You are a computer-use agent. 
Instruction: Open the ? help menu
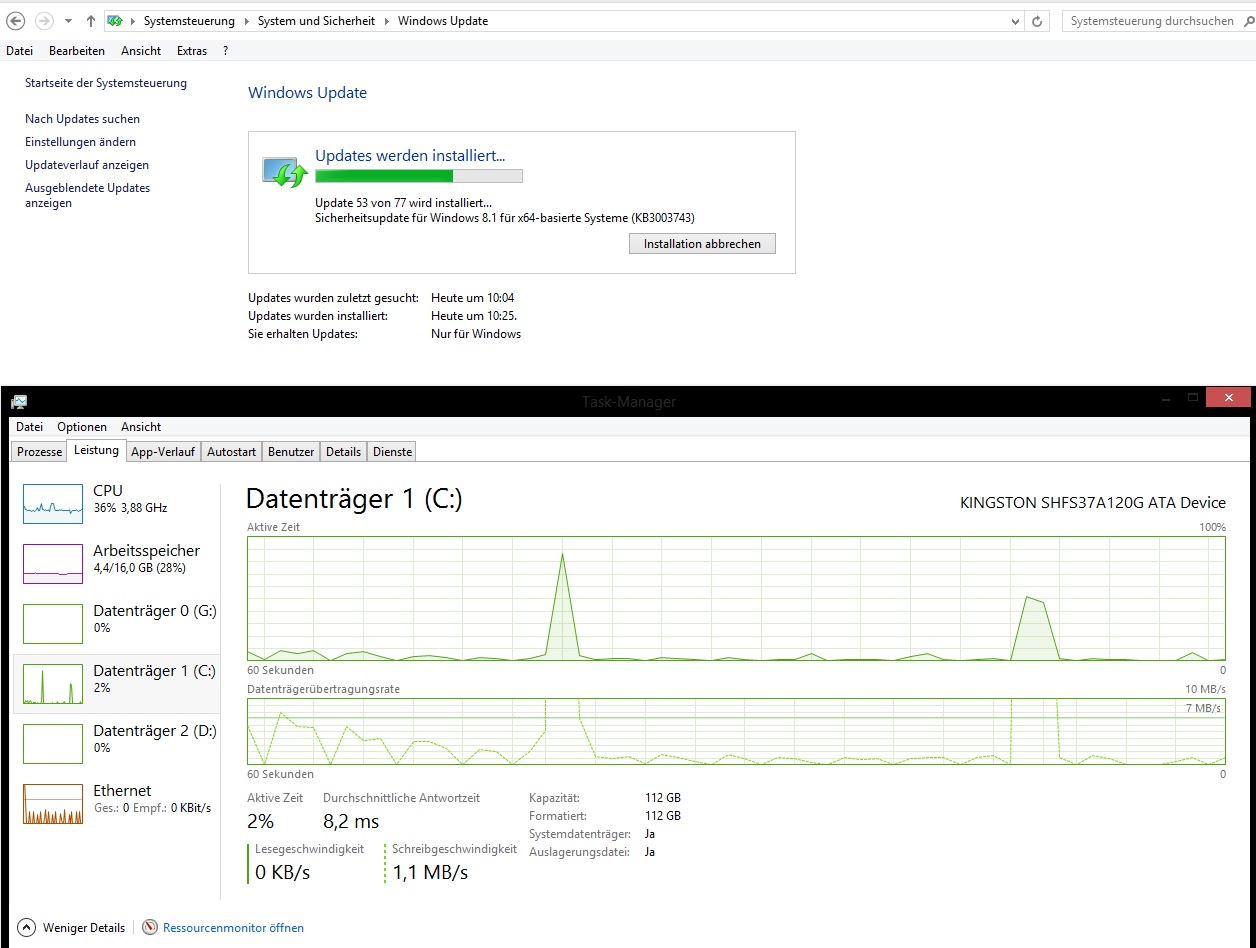point(226,51)
